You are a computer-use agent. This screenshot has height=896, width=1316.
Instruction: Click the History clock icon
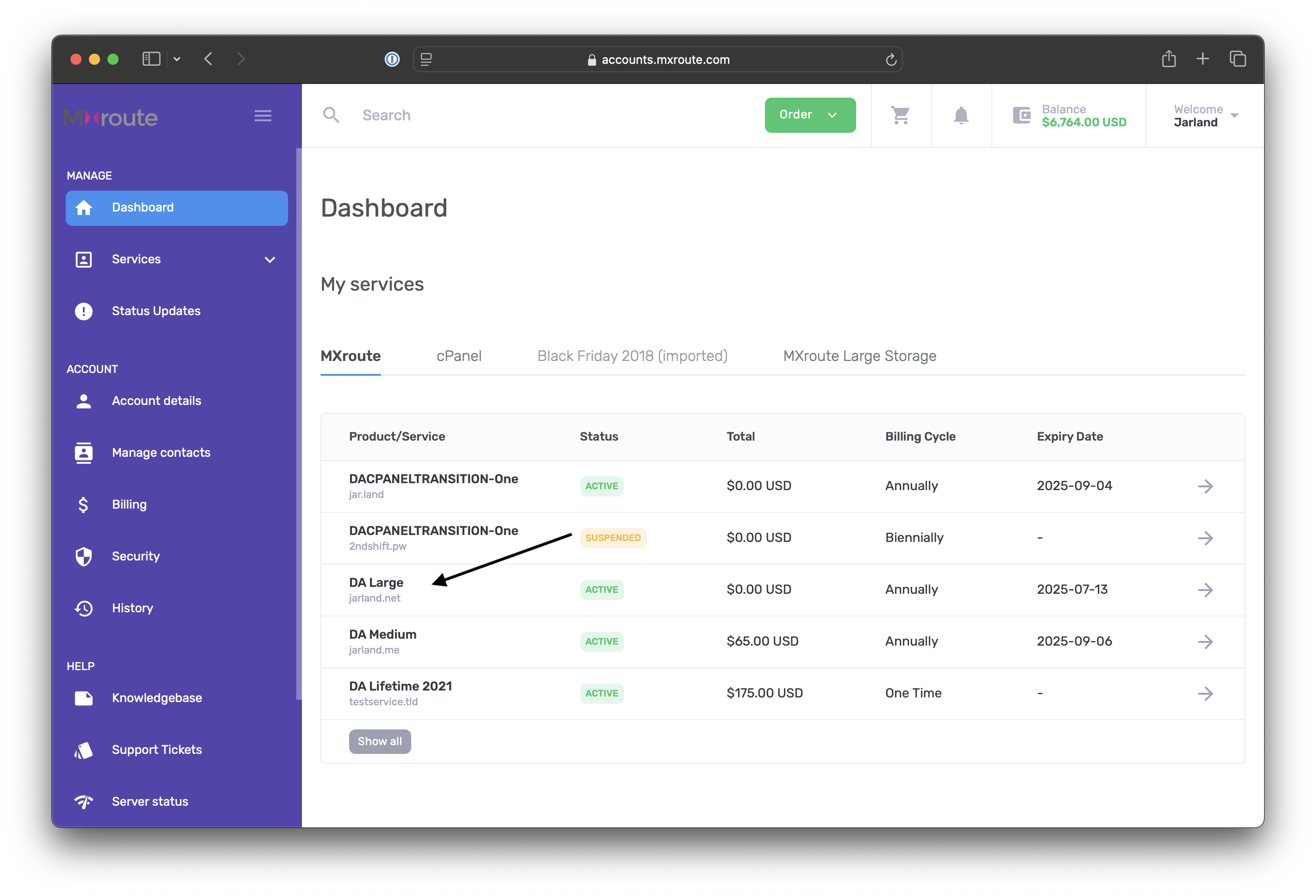(x=84, y=609)
